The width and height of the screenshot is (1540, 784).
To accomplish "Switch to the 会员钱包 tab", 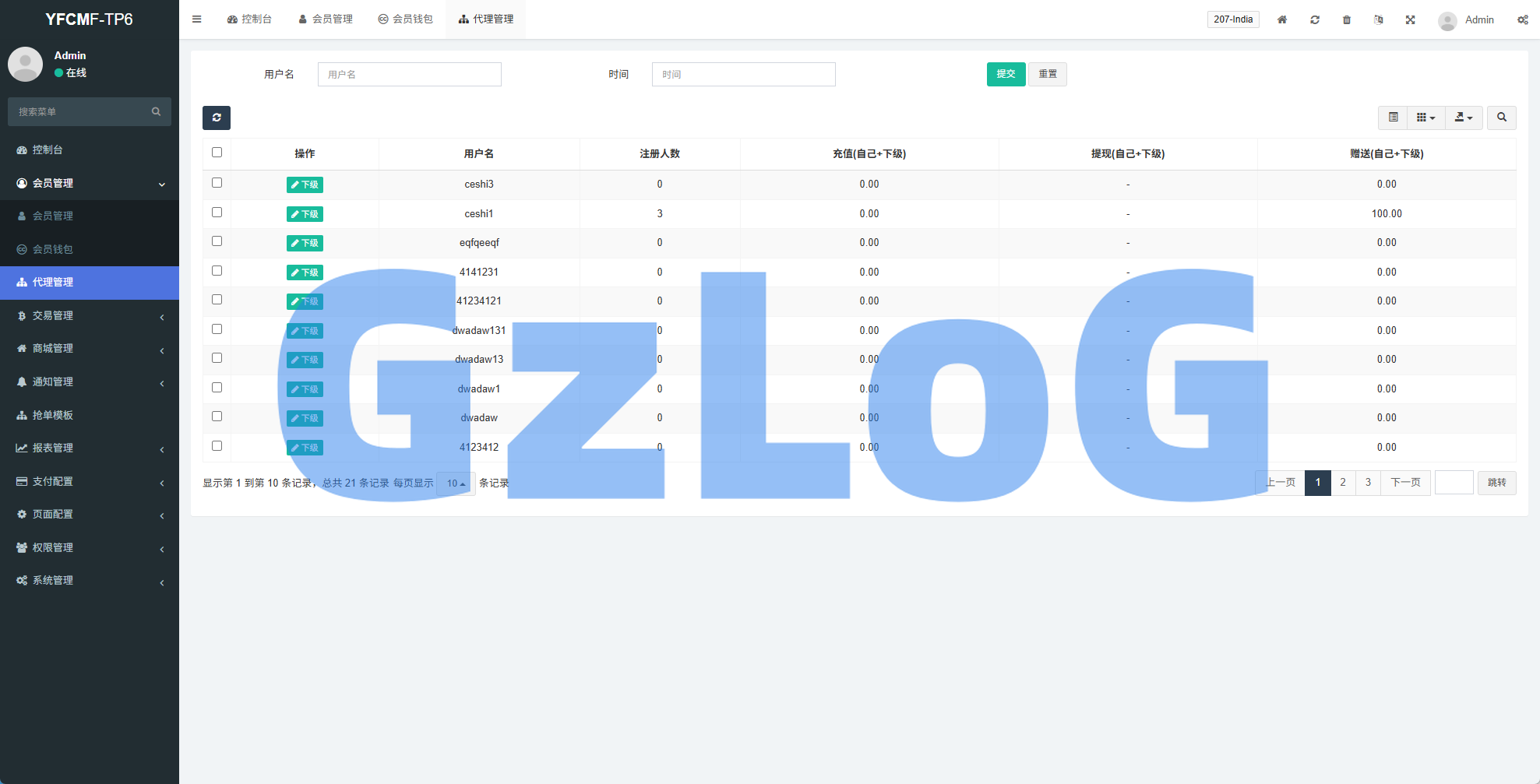I will (406, 19).
